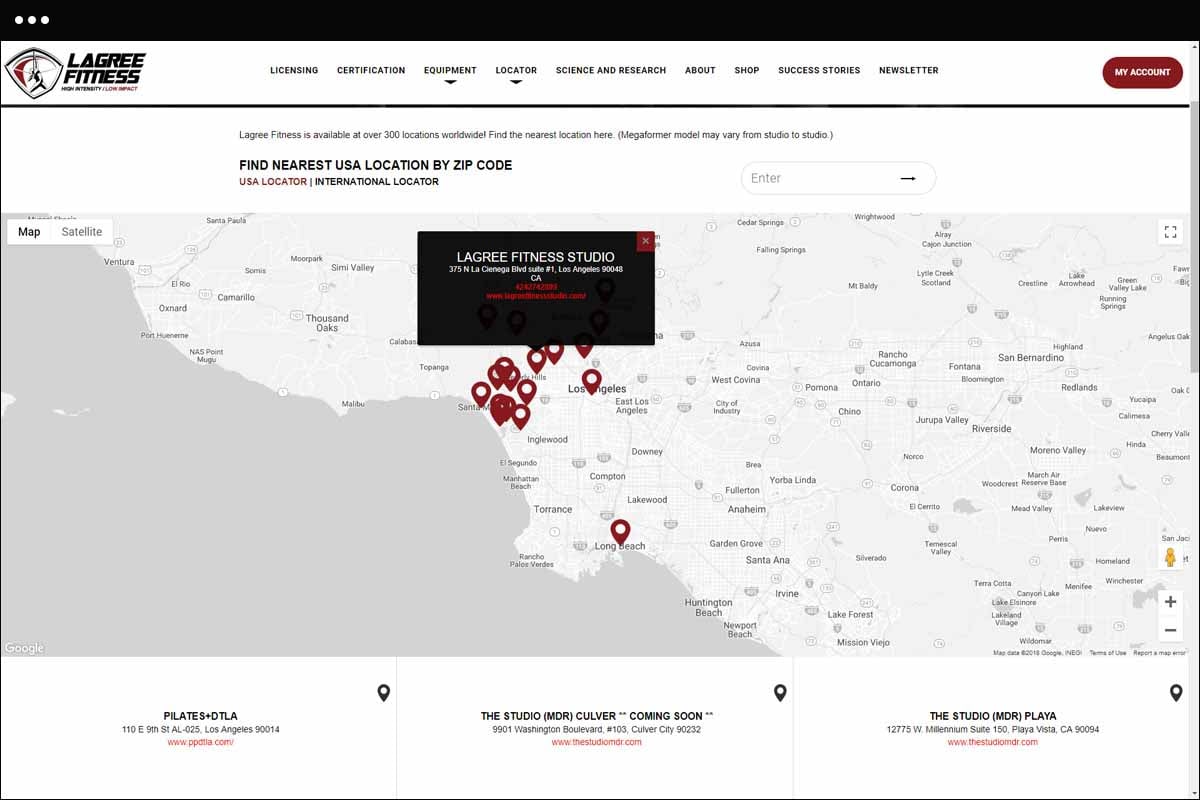1200x800 pixels.
Task: Click the pin icon for The Studio Playa
Action: [x=1176, y=693]
